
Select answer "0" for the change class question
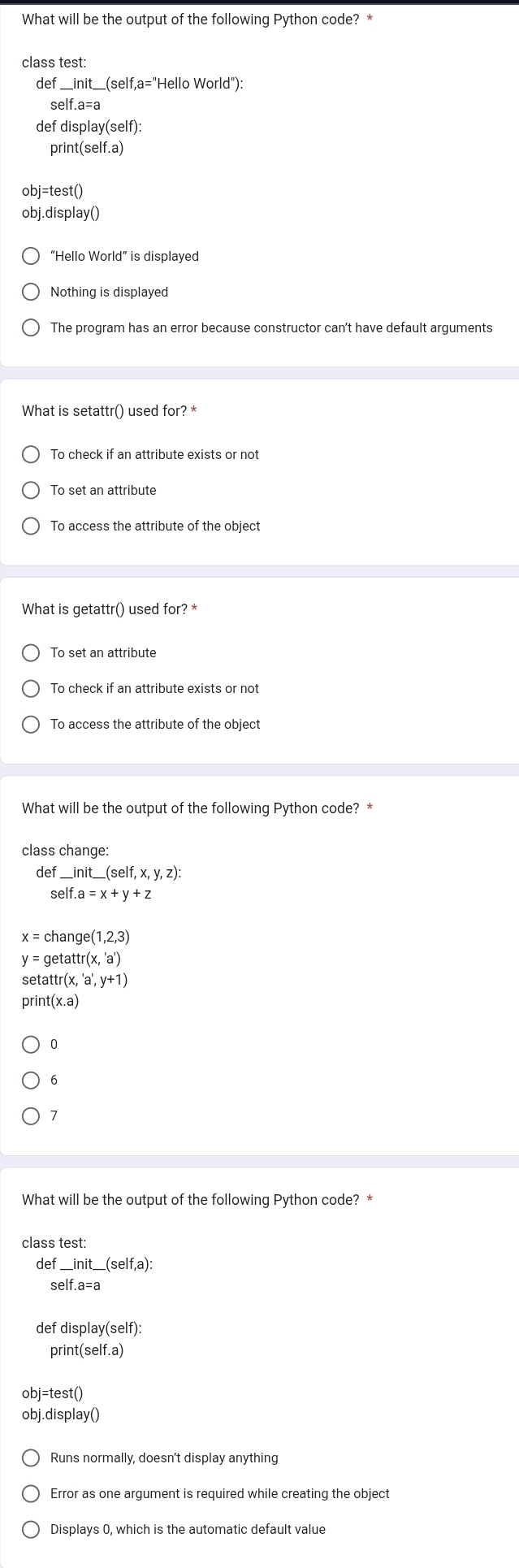(x=31, y=1044)
